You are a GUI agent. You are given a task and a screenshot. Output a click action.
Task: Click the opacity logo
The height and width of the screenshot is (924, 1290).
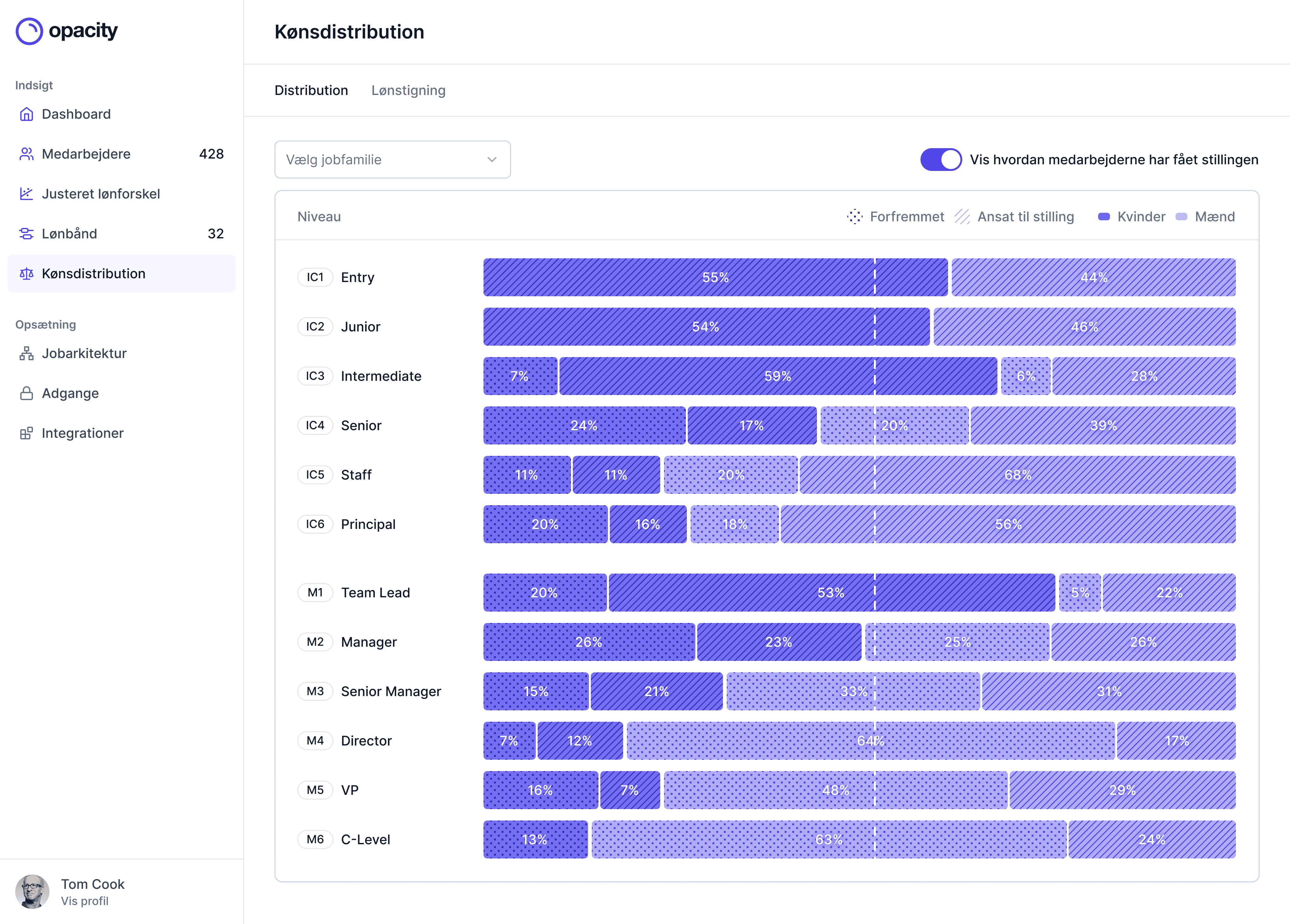tap(66, 31)
